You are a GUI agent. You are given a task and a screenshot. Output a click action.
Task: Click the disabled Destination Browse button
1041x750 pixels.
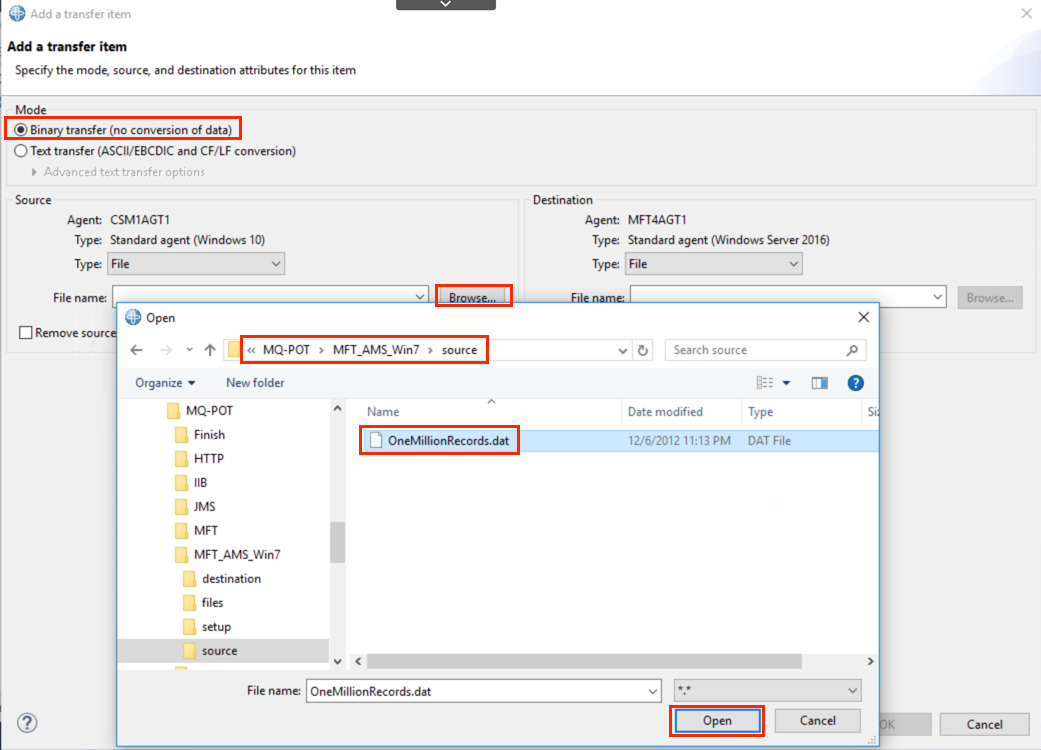[990, 297]
